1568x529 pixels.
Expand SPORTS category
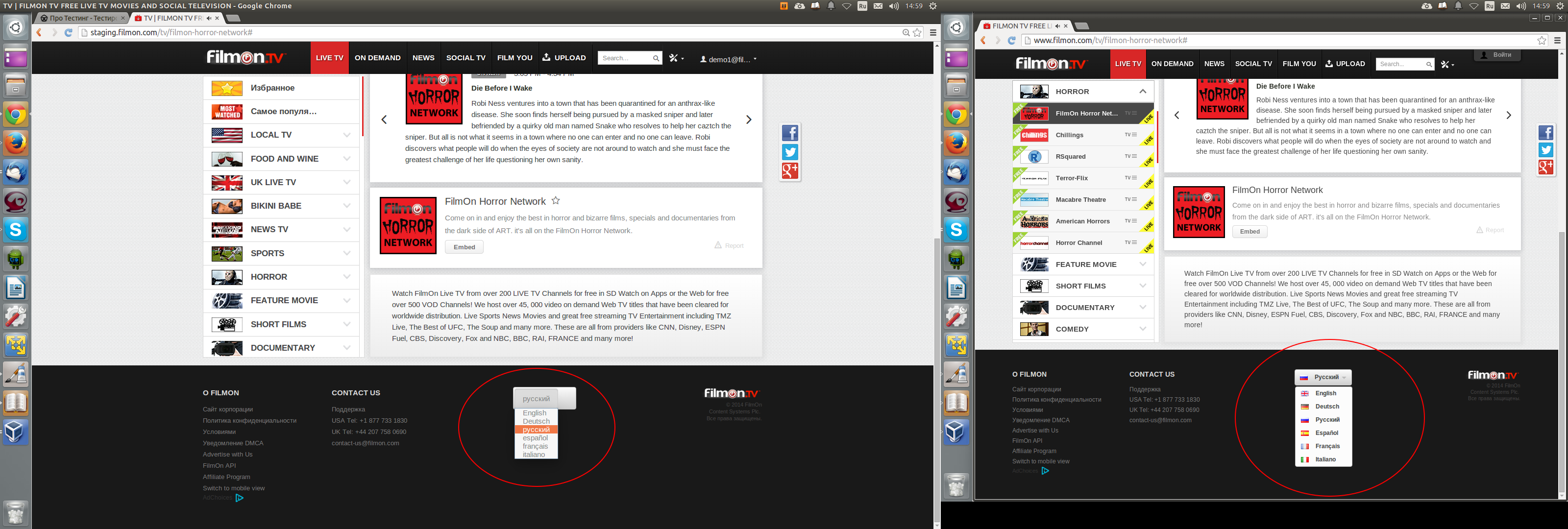[x=346, y=253]
